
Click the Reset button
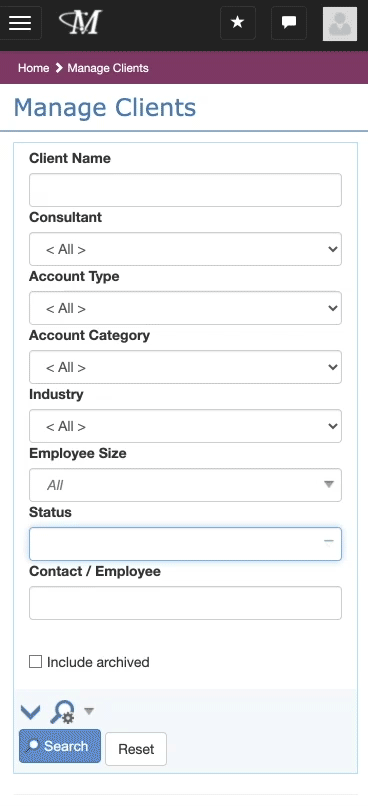tap(136, 749)
